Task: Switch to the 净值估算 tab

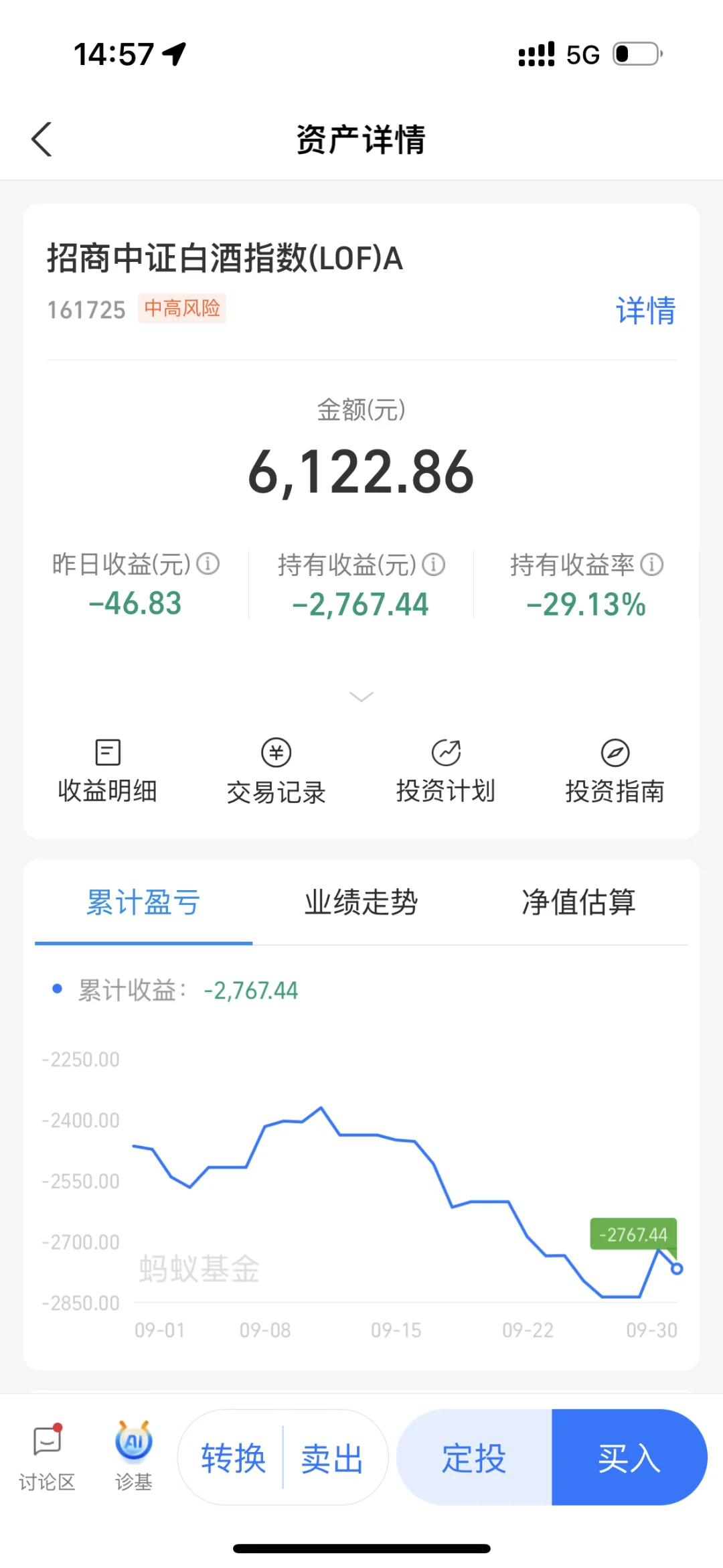Action: pos(578,902)
